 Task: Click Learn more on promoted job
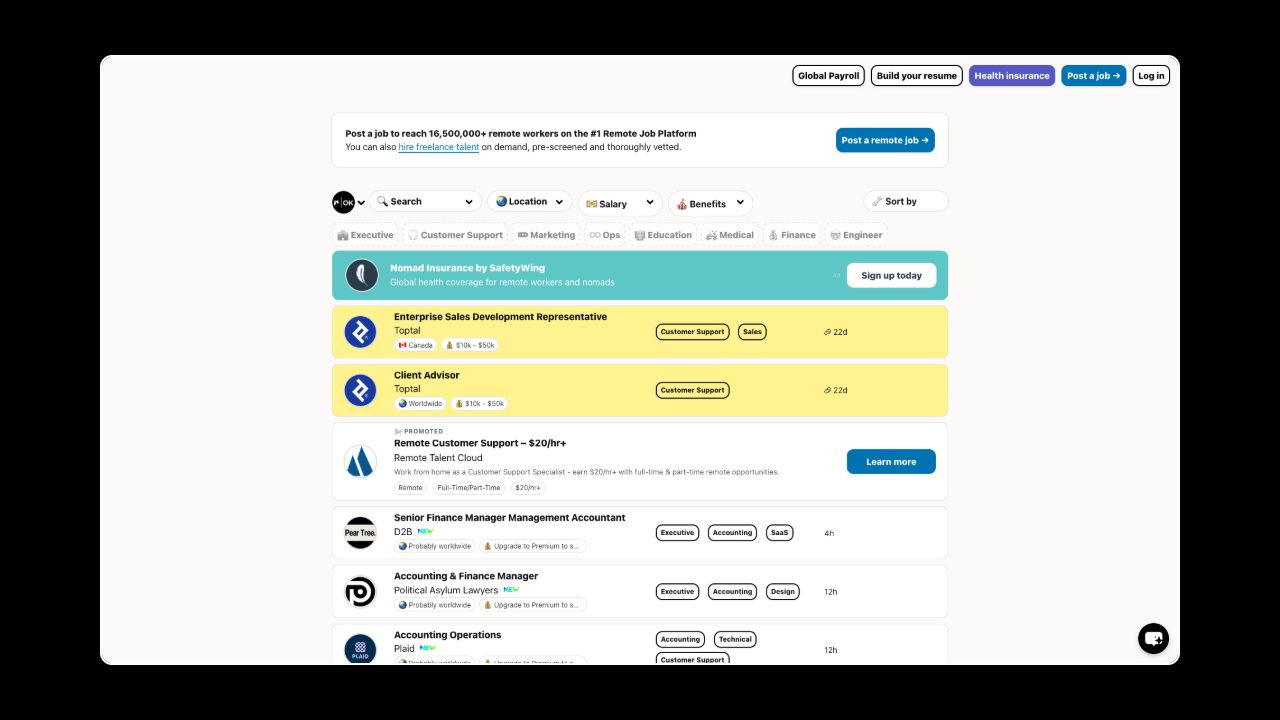tap(891, 461)
